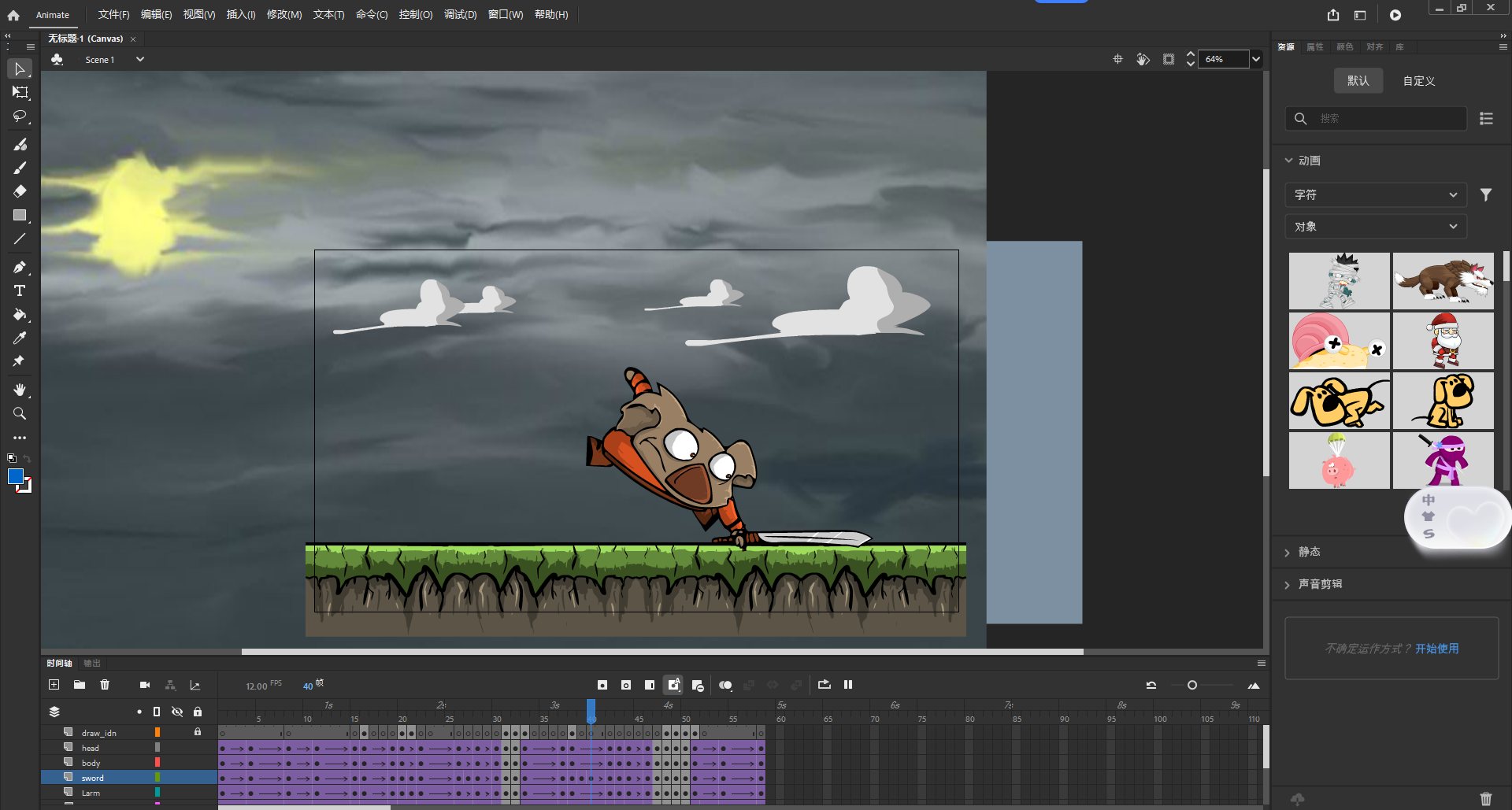Click the 自定义 button in the assets panel
The image size is (1512, 810).
pyautogui.click(x=1417, y=80)
